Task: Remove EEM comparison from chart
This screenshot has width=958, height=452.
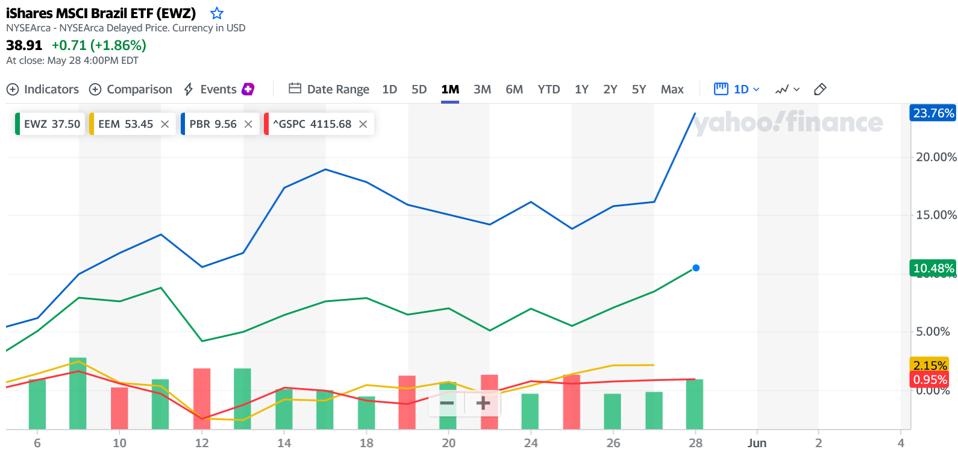Action: 164,125
